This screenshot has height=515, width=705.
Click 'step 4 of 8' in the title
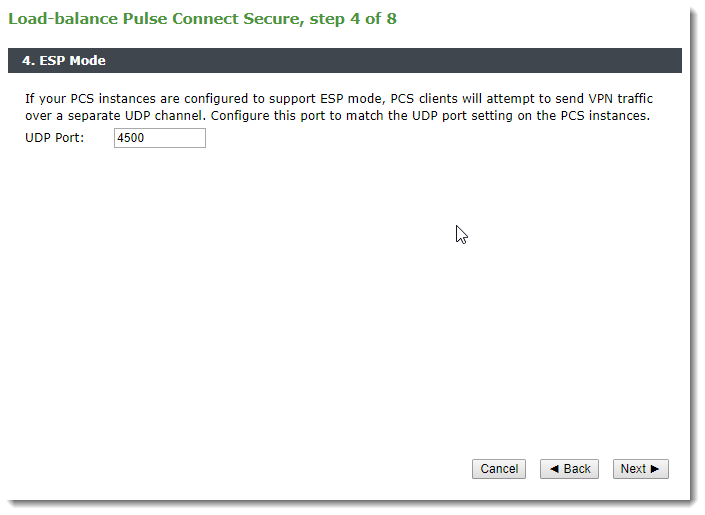pos(353,19)
